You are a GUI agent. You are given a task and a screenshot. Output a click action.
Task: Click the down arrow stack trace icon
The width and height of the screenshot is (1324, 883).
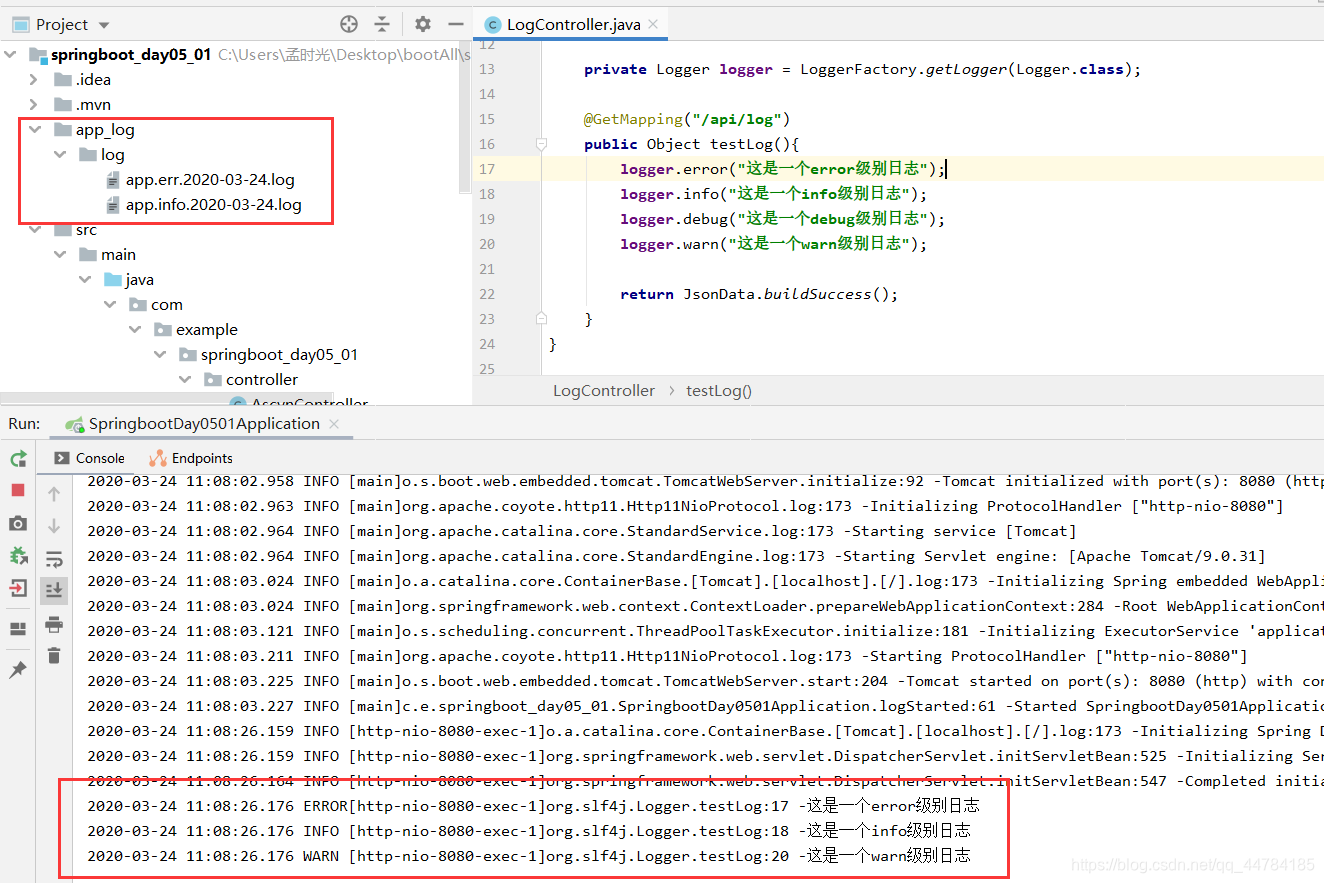[54, 526]
